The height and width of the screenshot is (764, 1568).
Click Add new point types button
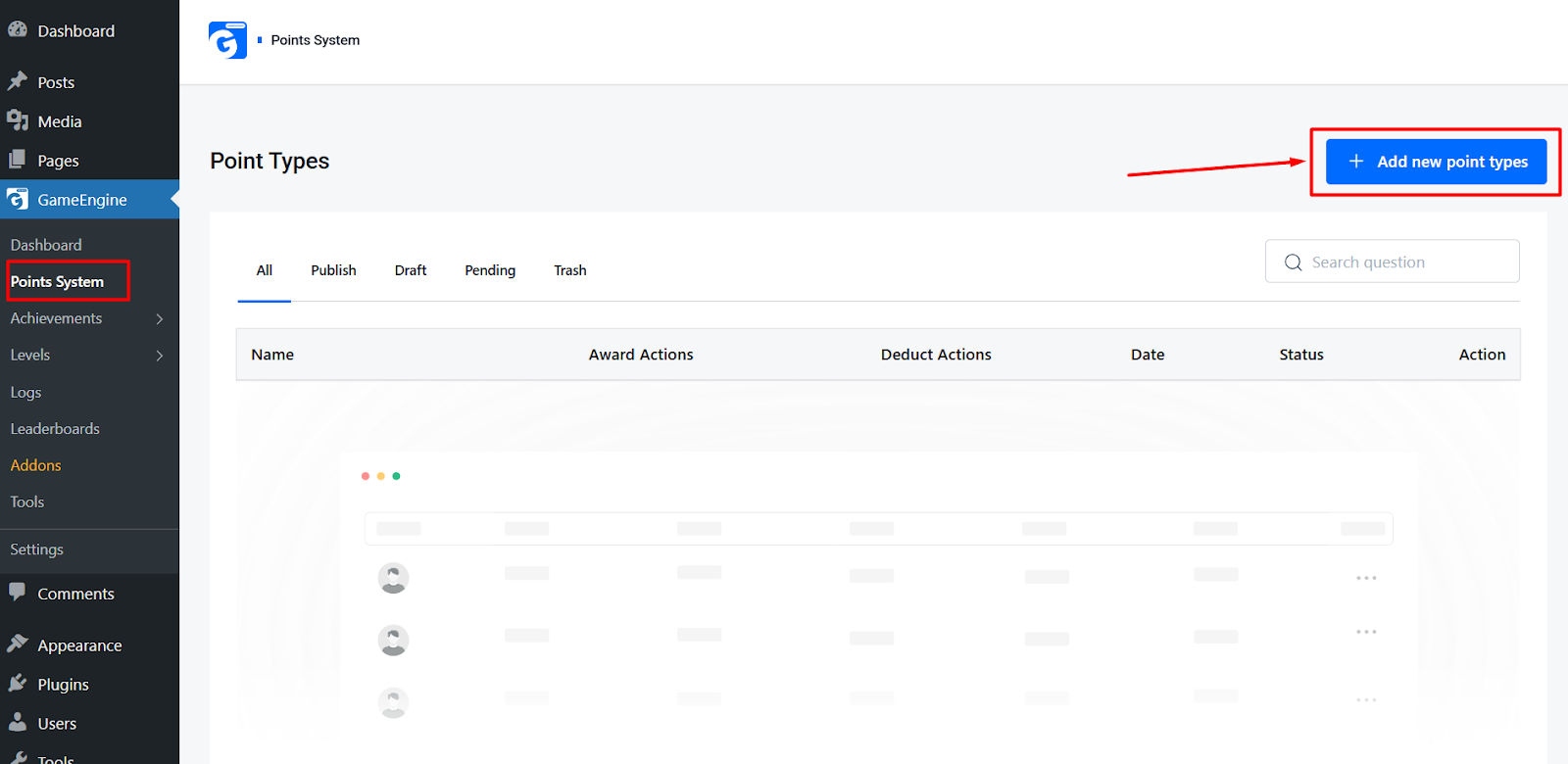tap(1436, 162)
